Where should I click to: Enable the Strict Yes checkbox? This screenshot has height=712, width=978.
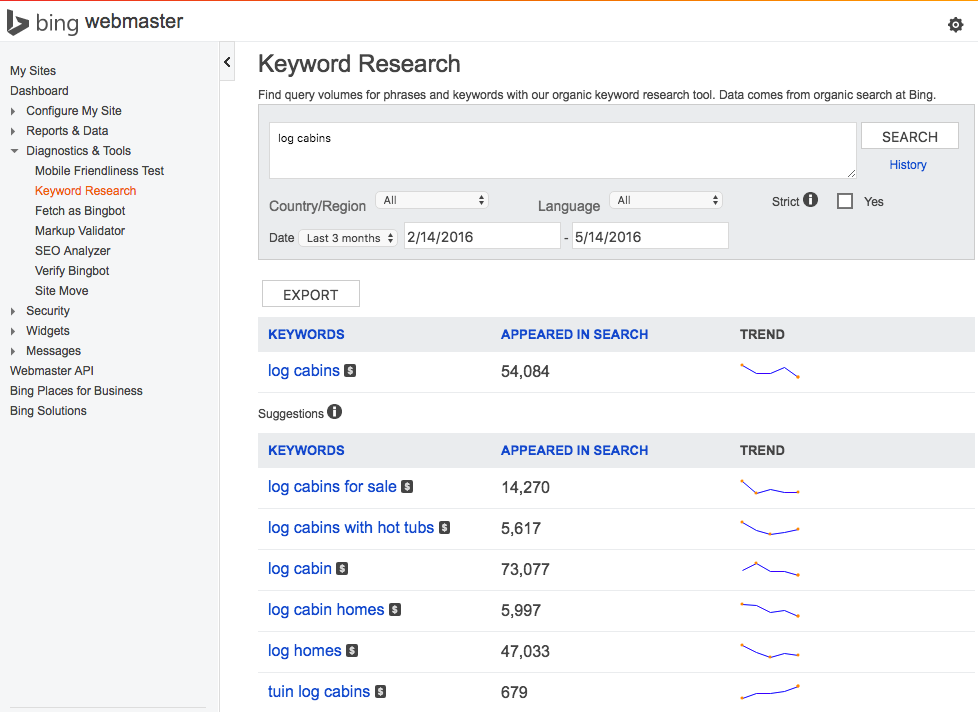coord(845,201)
